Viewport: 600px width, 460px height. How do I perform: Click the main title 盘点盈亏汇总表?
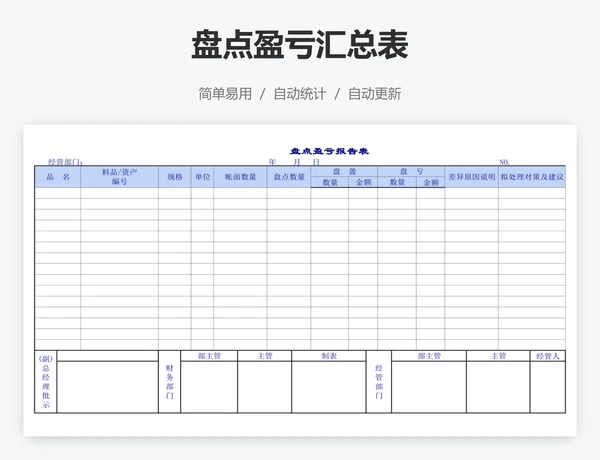[x=300, y=45]
